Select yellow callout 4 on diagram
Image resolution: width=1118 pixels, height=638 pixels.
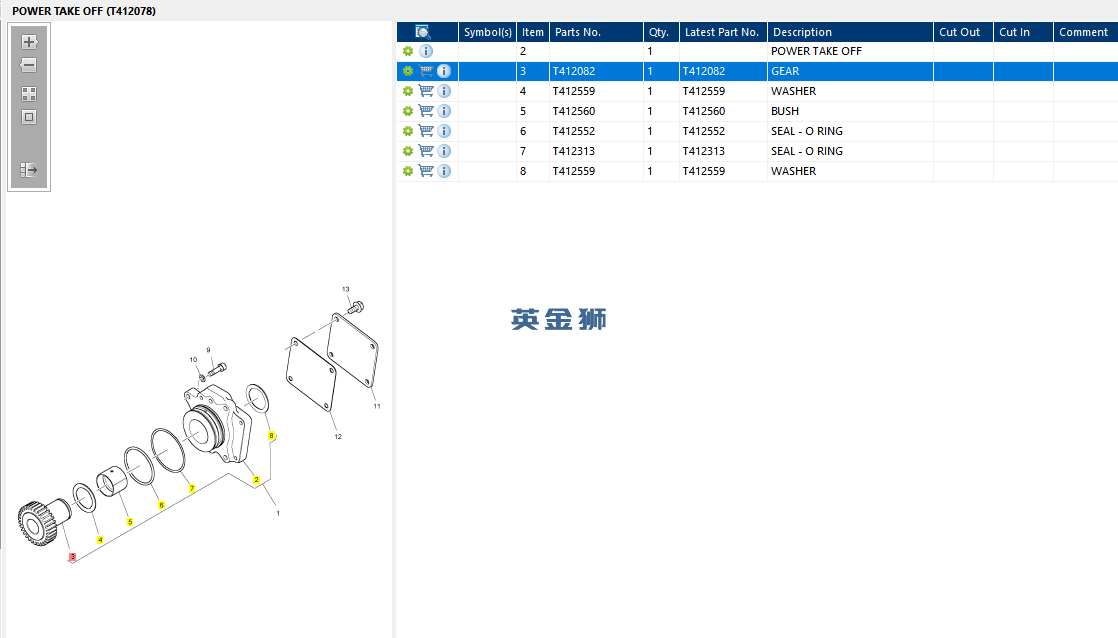tap(100, 540)
